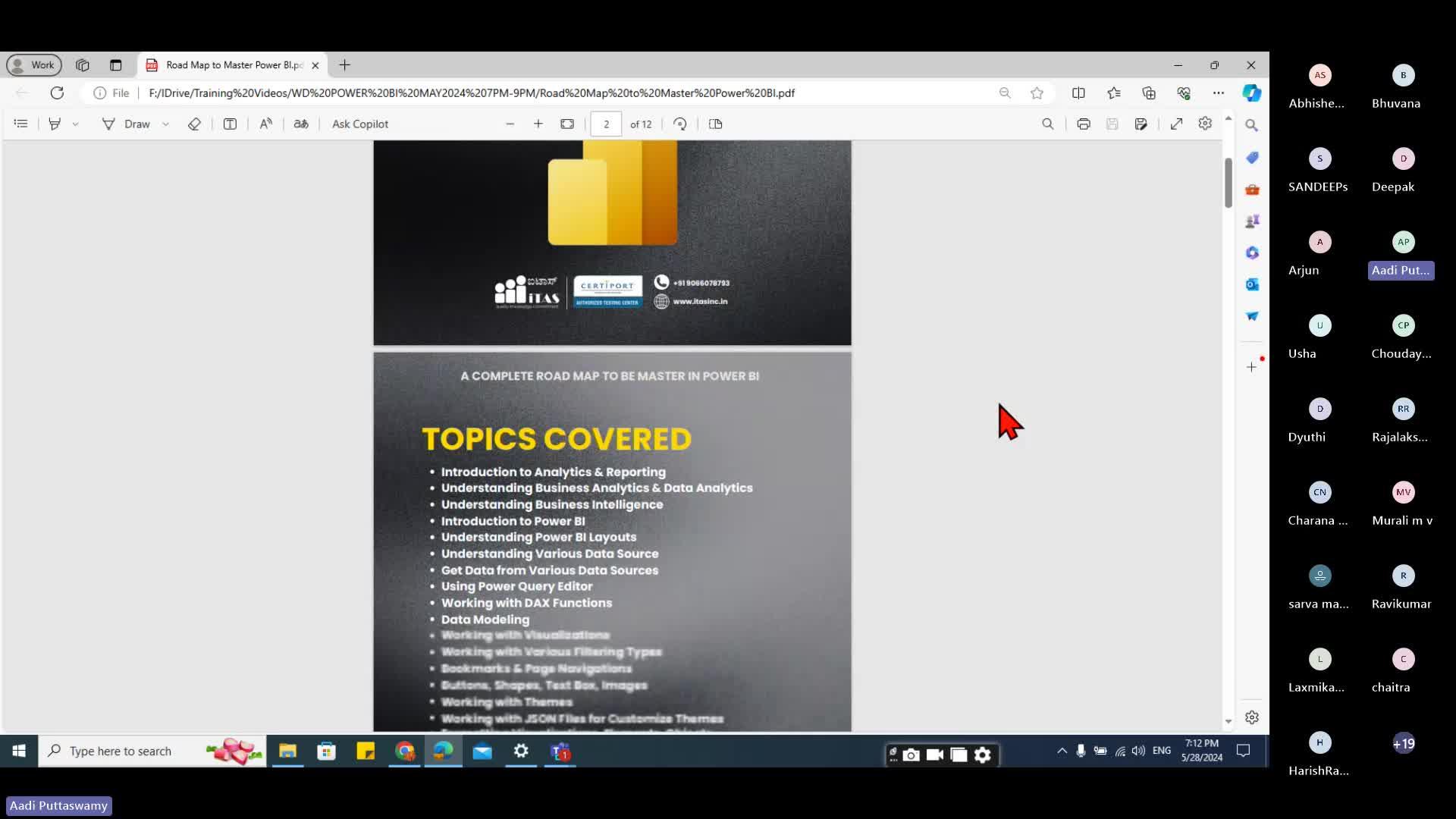
Task: Open the Work profile button
Action: tap(34, 64)
